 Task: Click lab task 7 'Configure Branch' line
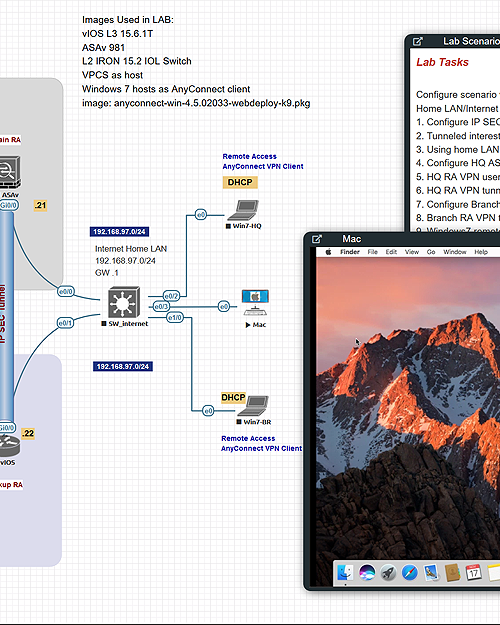click(458, 204)
